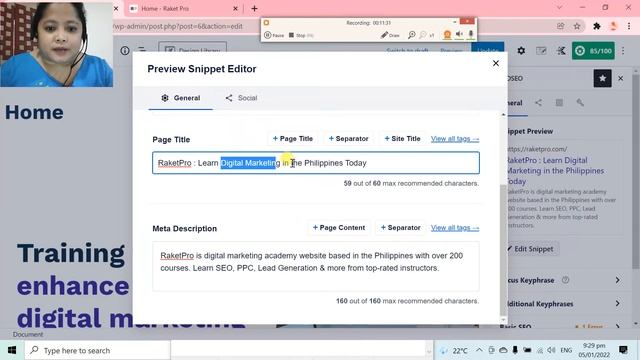Open the Chrome three-dot menu
640x360 pixels.
[629, 26]
